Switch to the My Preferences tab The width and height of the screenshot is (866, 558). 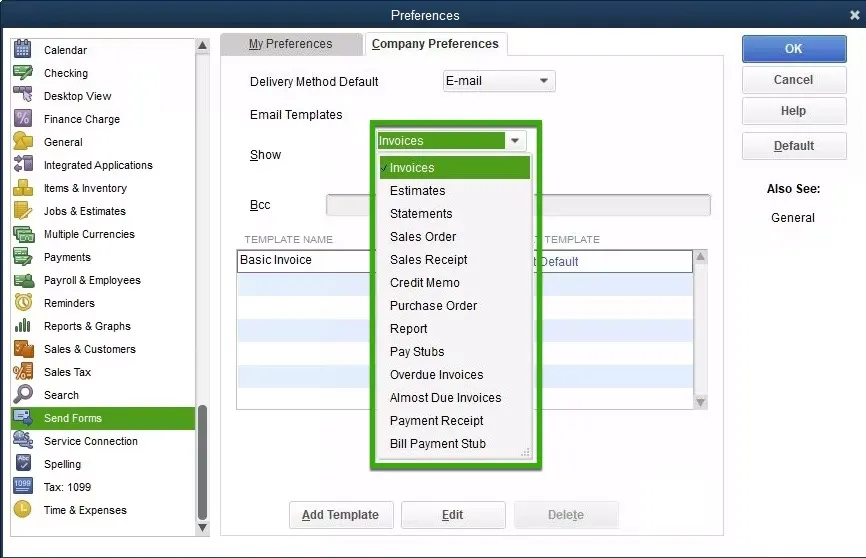pos(291,44)
